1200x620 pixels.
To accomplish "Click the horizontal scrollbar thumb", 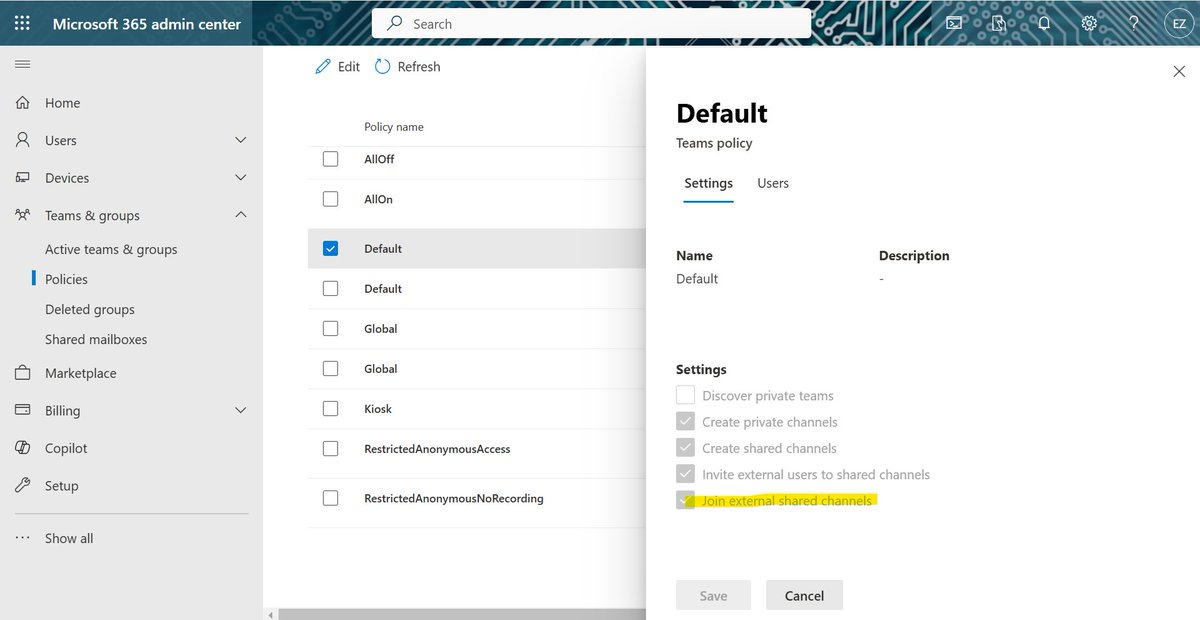I will click(460, 614).
